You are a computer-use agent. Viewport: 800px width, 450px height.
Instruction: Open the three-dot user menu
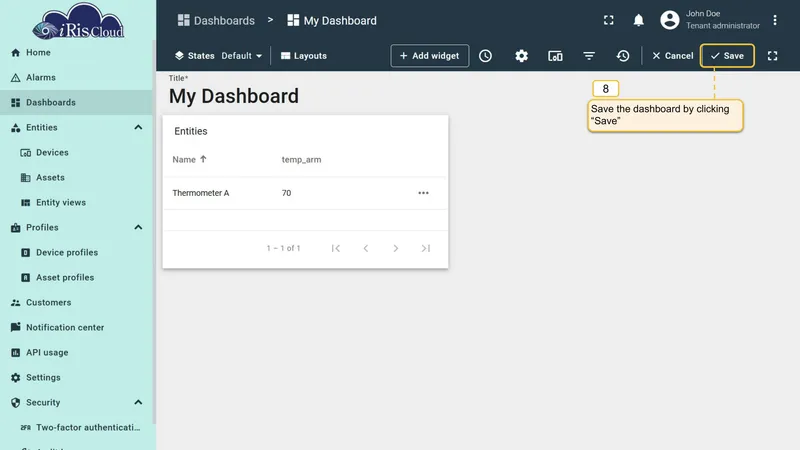pos(774,20)
